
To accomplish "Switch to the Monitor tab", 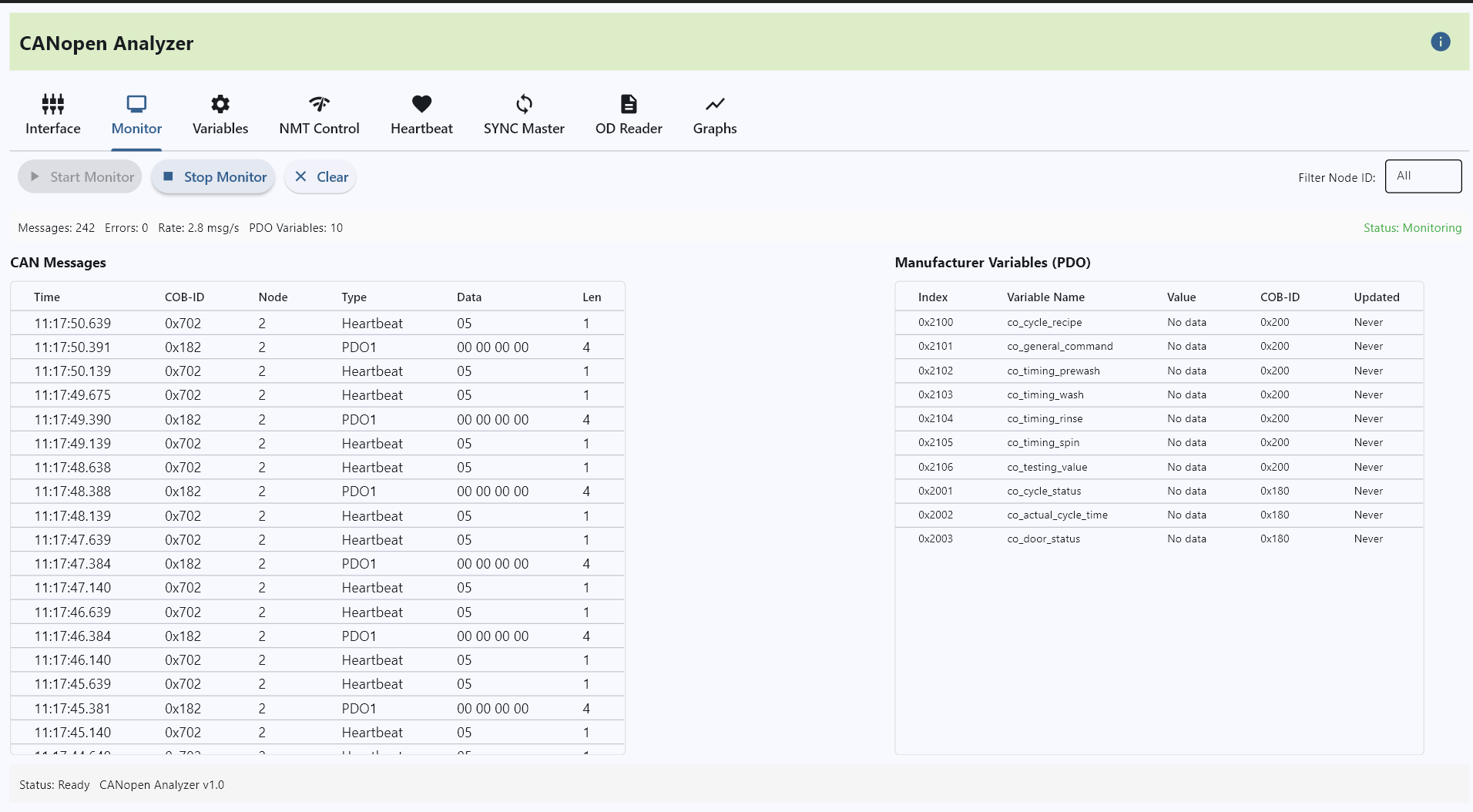I will (x=136, y=115).
